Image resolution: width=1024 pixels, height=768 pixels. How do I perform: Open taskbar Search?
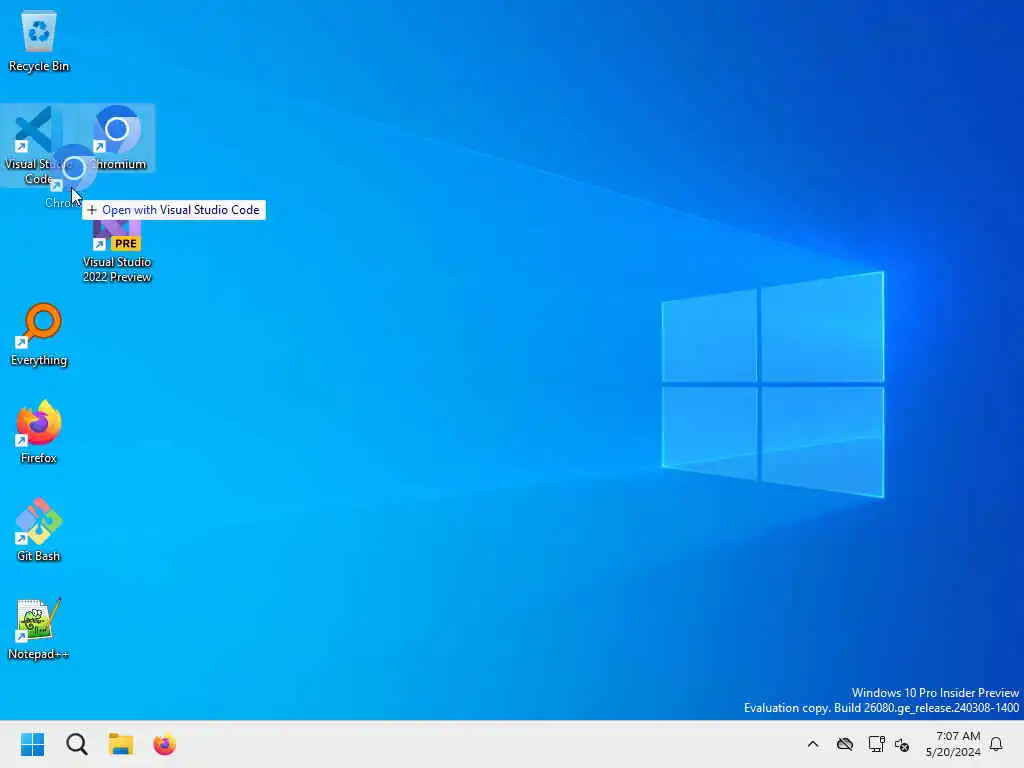(77, 744)
